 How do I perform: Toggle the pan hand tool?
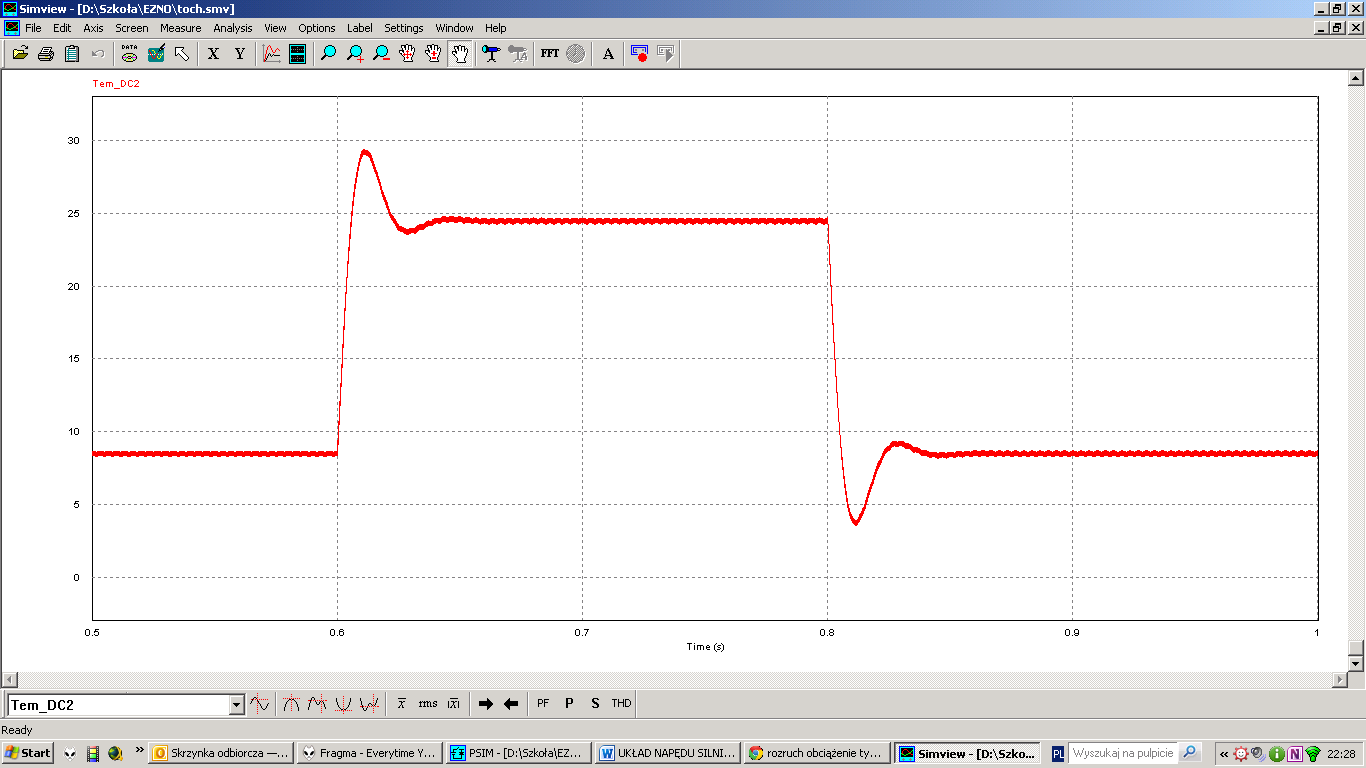pos(460,54)
